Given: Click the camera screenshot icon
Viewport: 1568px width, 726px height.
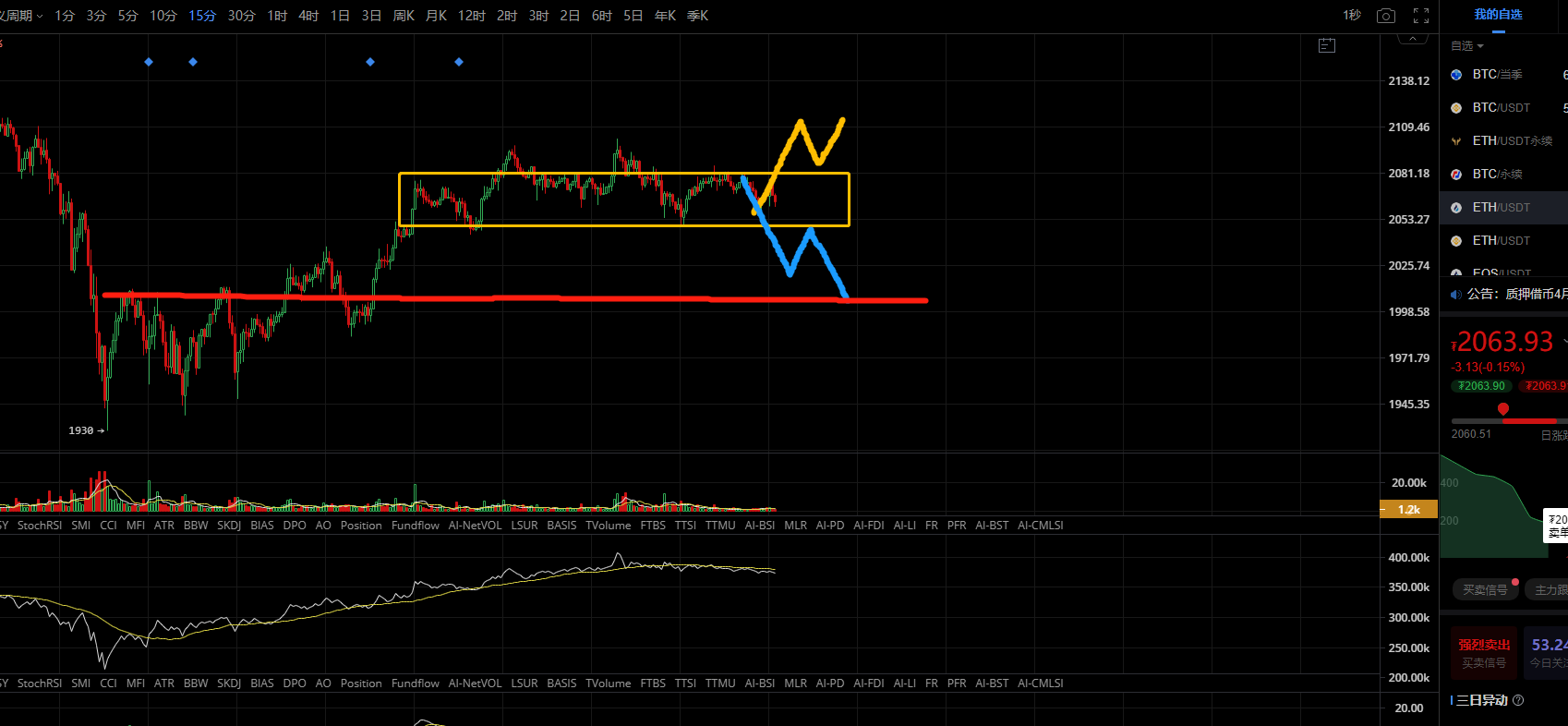Looking at the screenshot, I should pos(1385,16).
